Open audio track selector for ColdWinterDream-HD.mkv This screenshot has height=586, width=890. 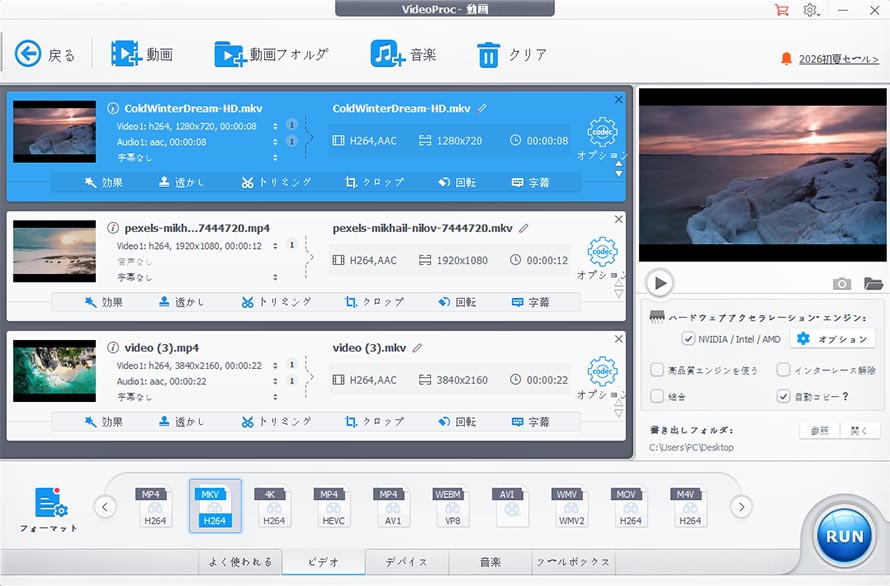pyautogui.click(x=275, y=142)
